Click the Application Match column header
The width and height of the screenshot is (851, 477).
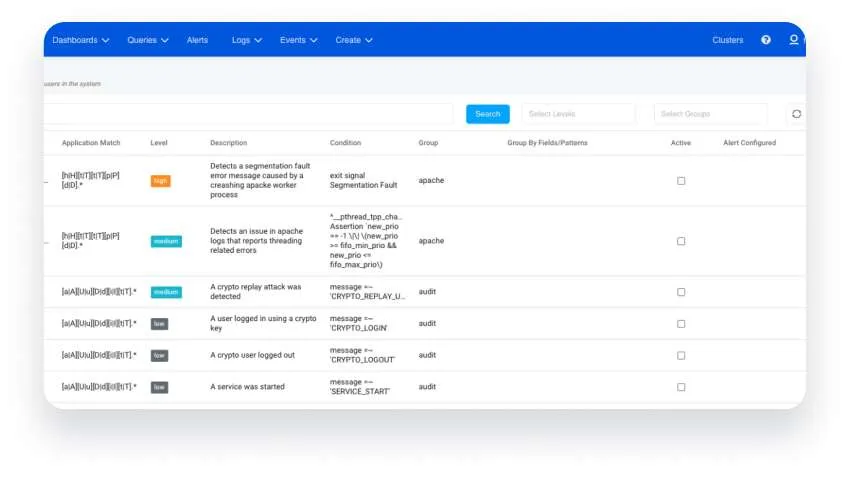[91, 143]
